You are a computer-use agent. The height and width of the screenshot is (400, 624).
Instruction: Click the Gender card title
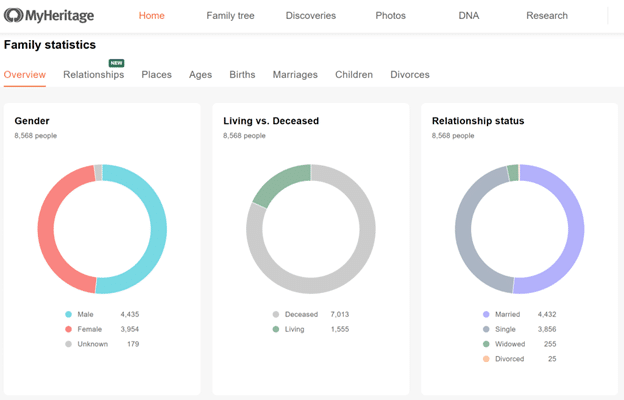coord(32,121)
